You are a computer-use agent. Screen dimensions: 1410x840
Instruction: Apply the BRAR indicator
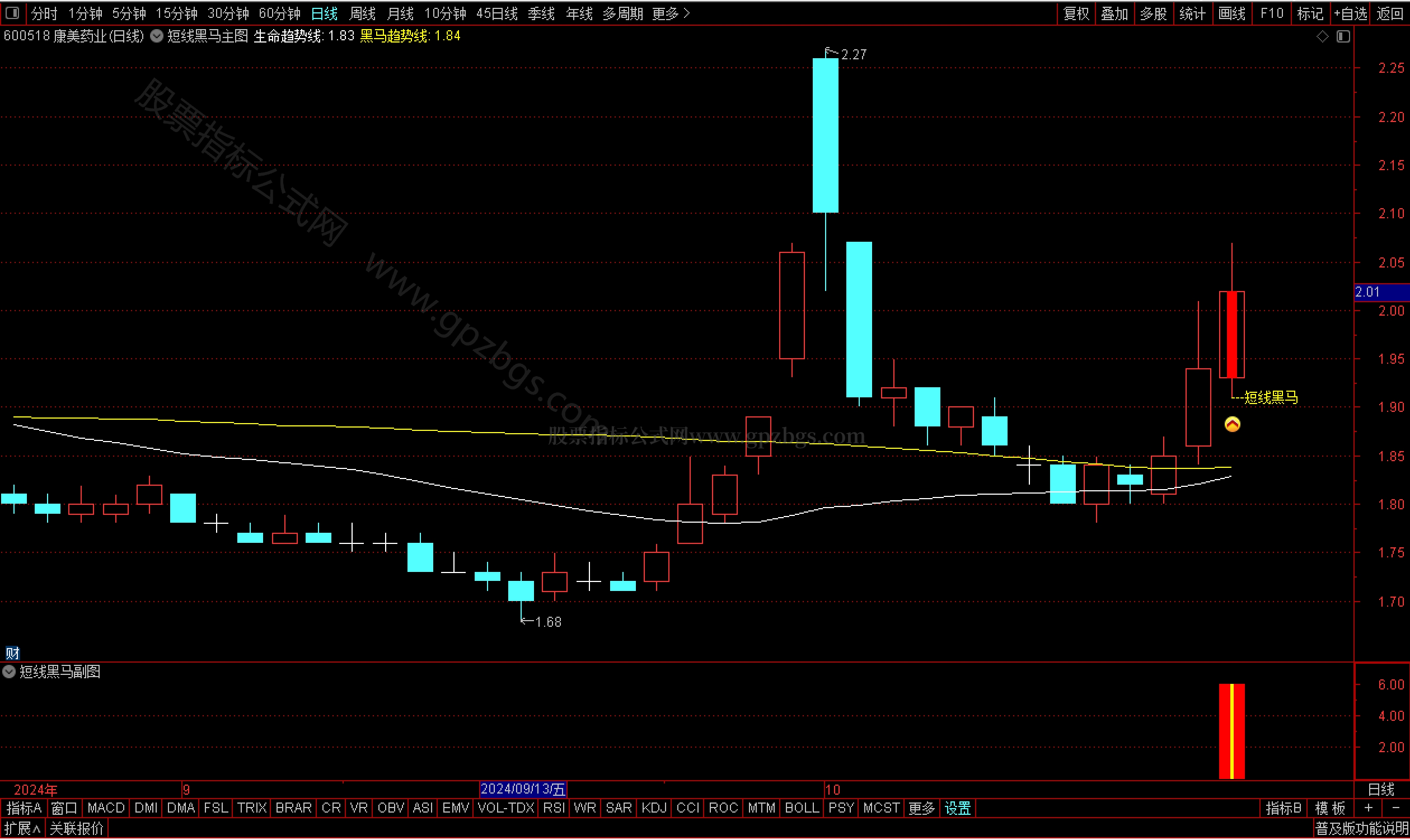click(293, 808)
